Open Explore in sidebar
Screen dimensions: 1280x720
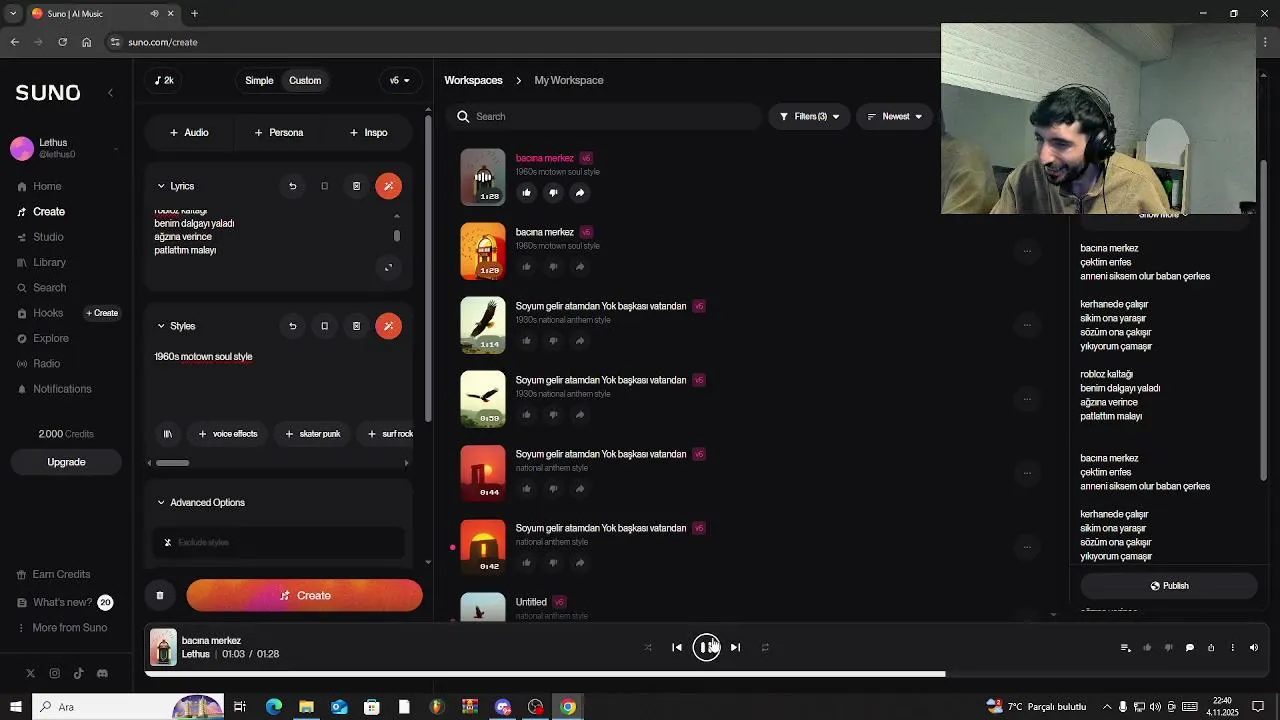[51, 339]
